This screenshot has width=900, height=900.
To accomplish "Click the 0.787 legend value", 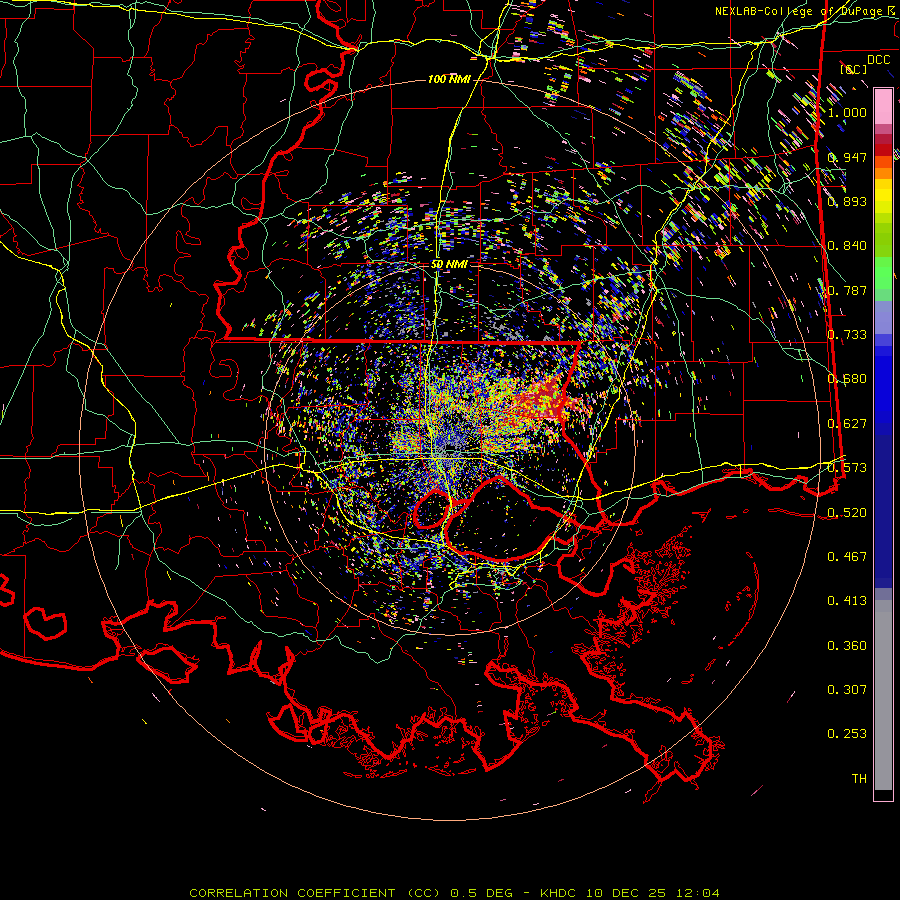I will pos(847,290).
